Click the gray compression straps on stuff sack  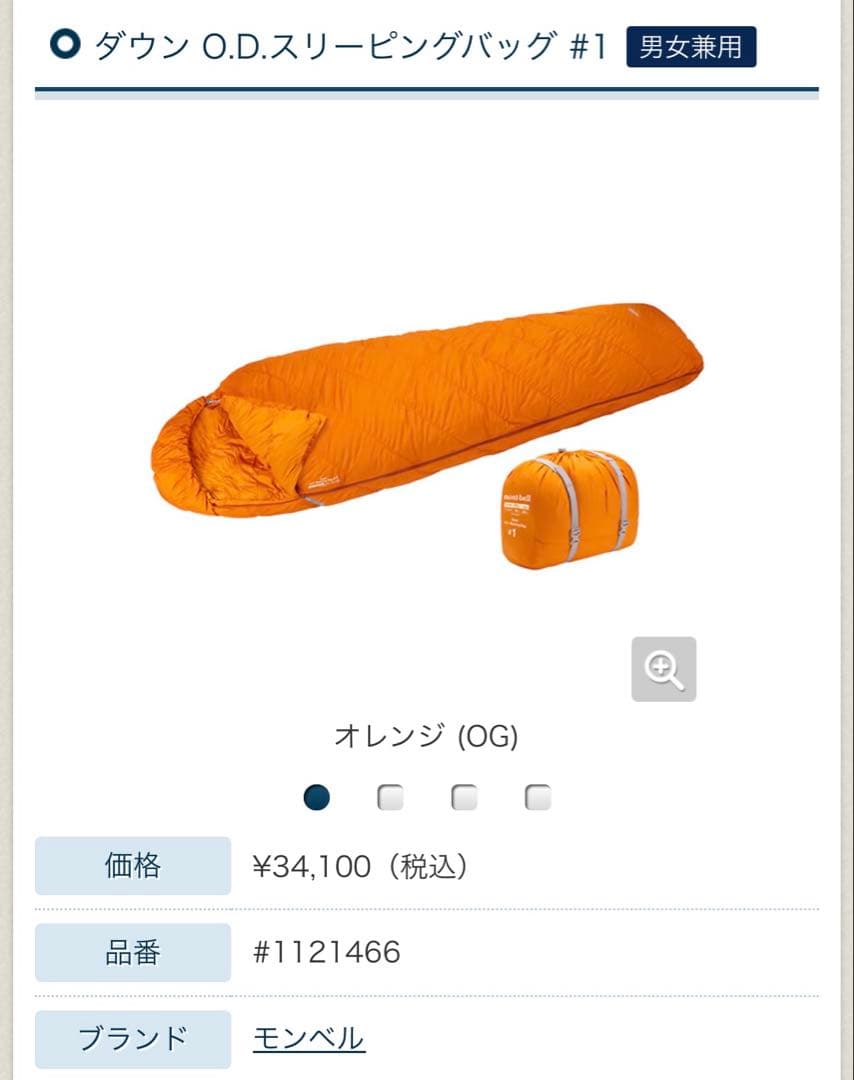[x=591, y=506]
